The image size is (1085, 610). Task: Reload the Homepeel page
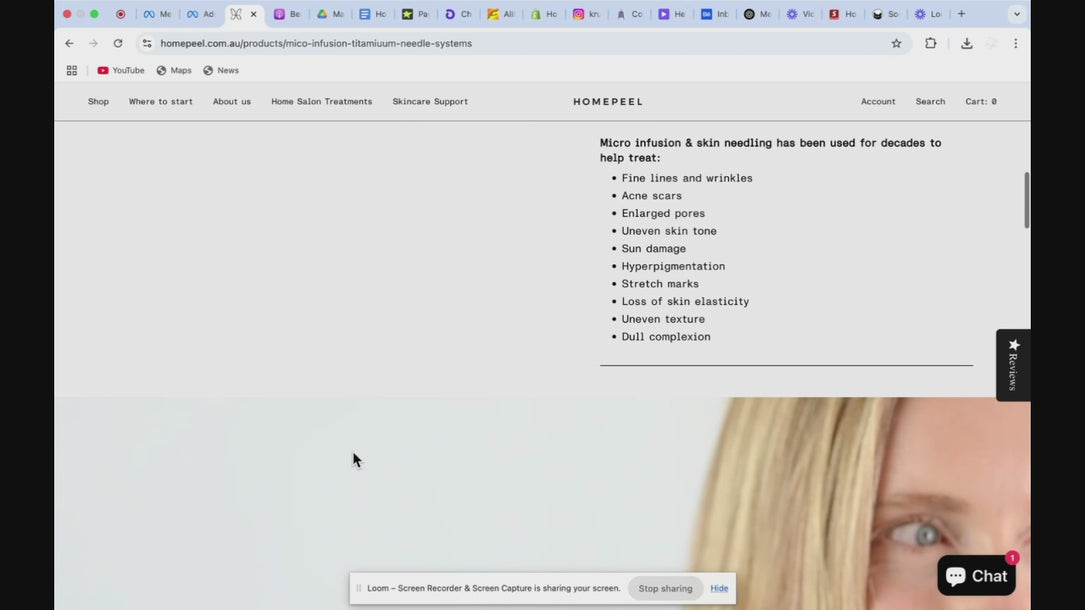(x=118, y=43)
